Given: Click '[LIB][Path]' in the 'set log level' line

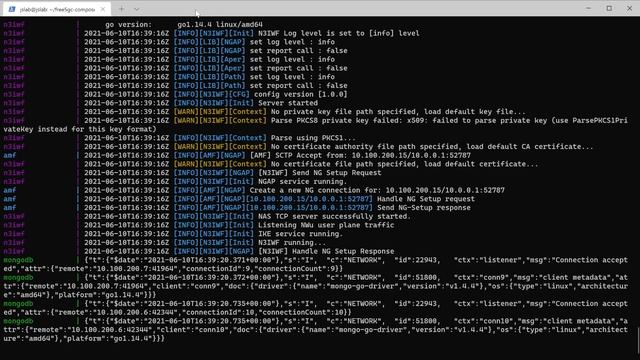Looking at the screenshot, I should click(222, 77).
